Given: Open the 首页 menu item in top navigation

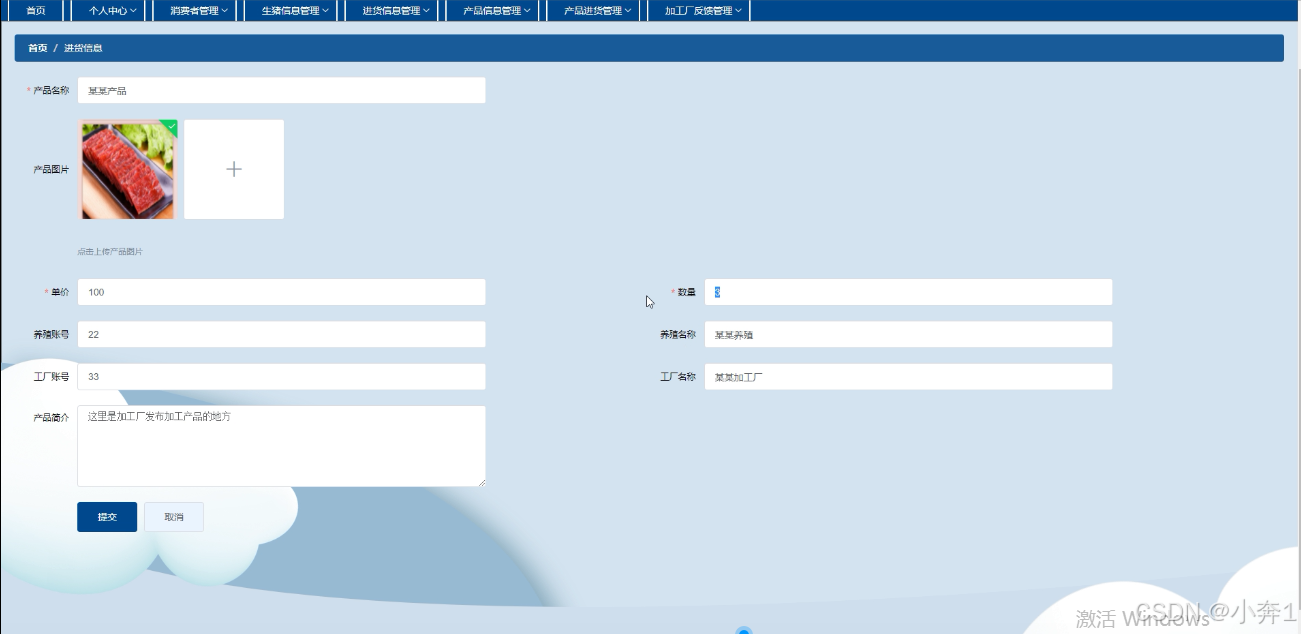Looking at the screenshot, I should coord(36,11).
